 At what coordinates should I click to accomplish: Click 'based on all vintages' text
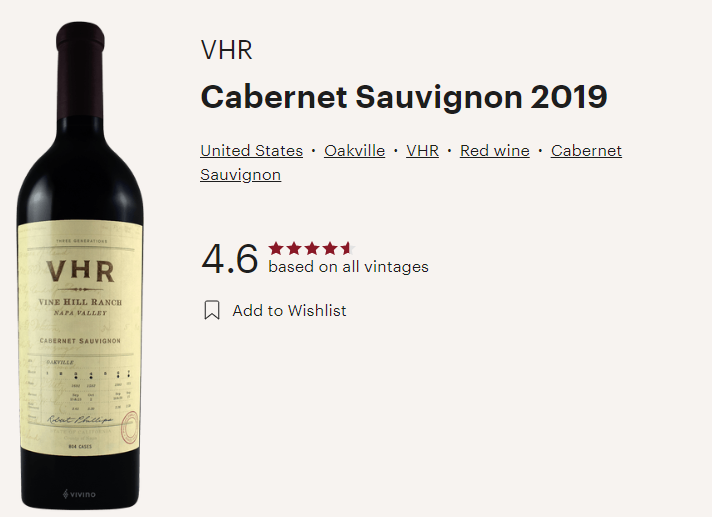coord(348,267)
